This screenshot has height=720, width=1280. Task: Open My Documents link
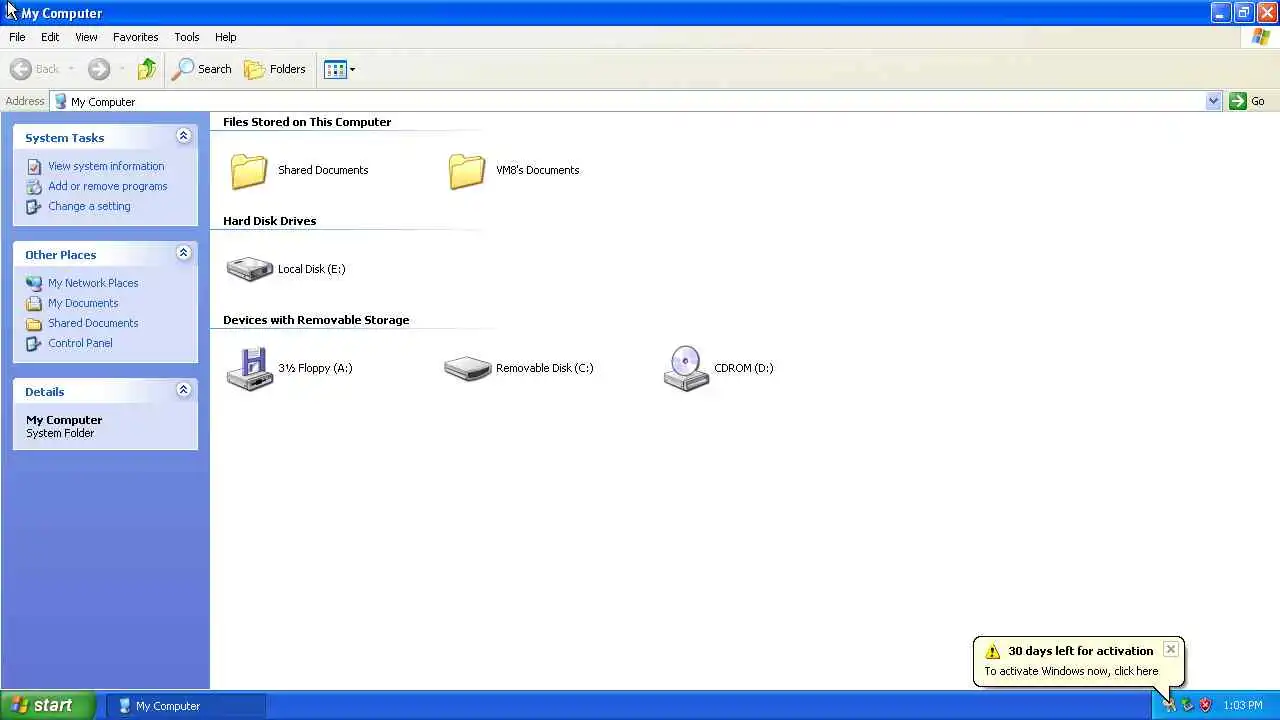coord(83,303)
